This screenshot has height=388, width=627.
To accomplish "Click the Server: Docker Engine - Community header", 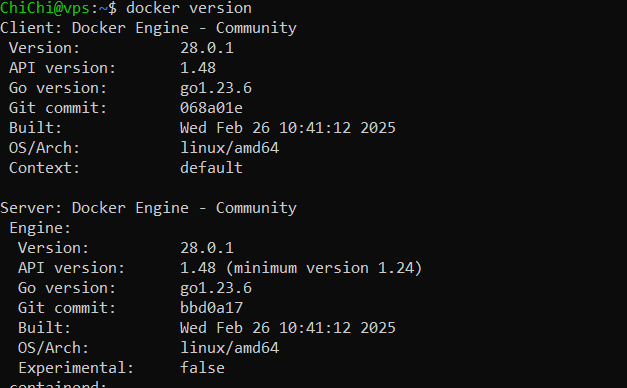I will coord(148,208).
